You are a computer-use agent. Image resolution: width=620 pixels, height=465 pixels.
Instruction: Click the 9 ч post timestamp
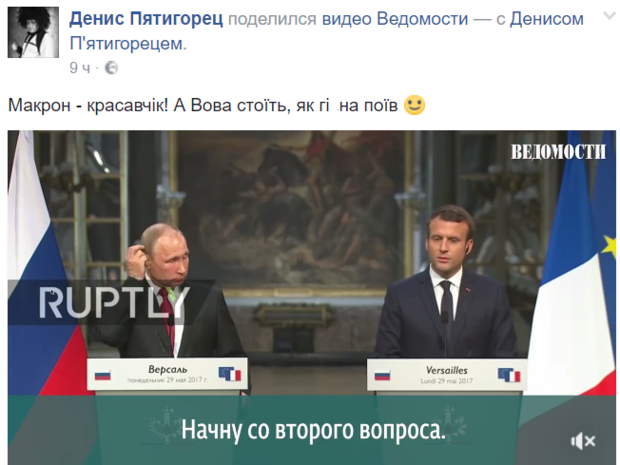click(80, 68)
